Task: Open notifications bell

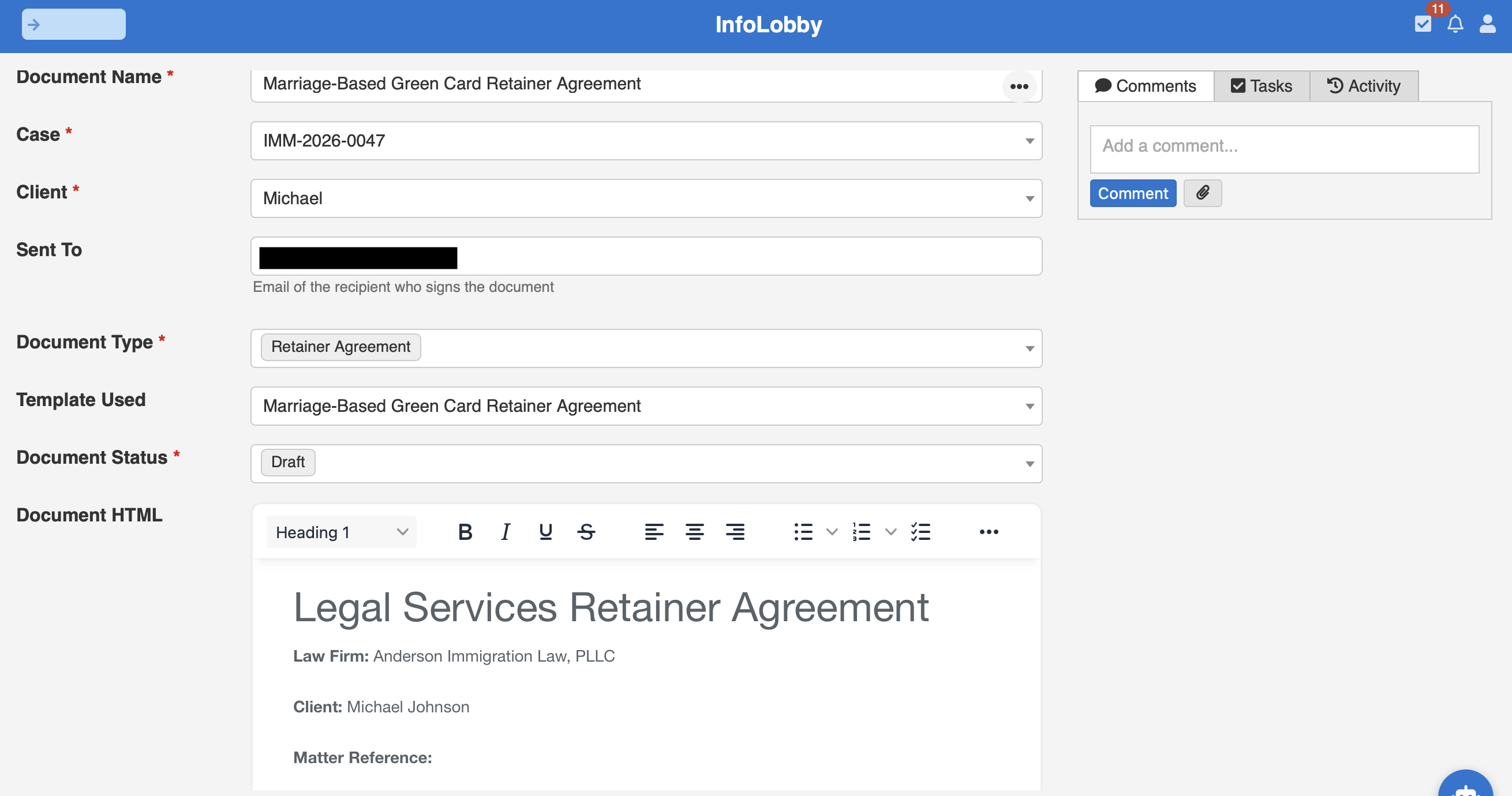Action: point(1455,24)
